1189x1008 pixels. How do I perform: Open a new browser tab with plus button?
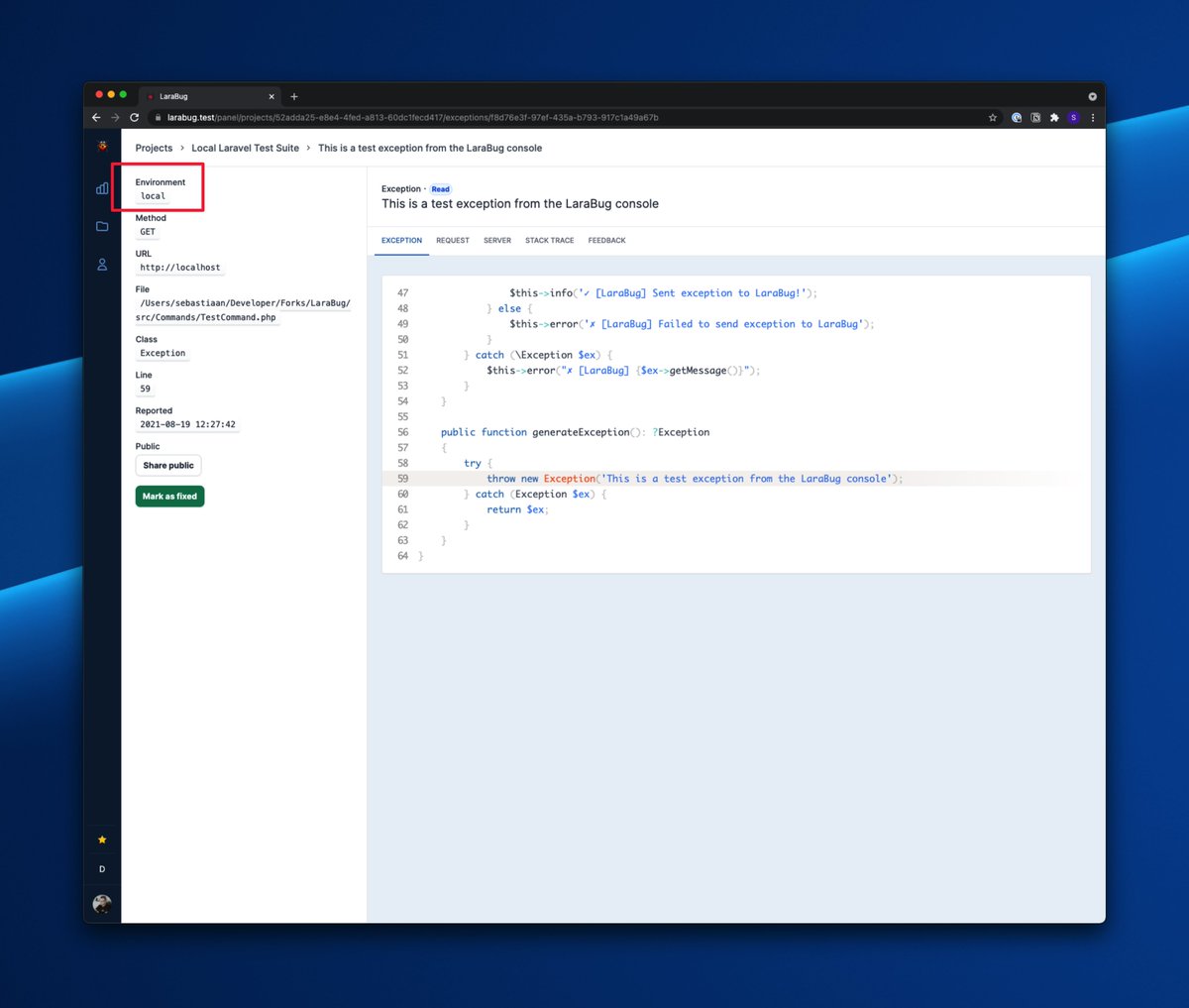point(294,96)
